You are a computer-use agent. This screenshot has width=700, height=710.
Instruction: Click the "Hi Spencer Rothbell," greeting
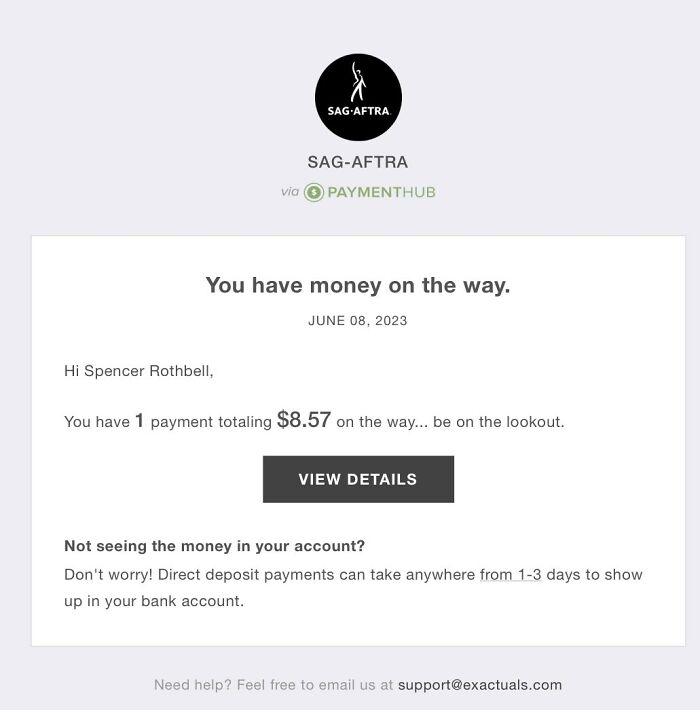pos(139,371)
